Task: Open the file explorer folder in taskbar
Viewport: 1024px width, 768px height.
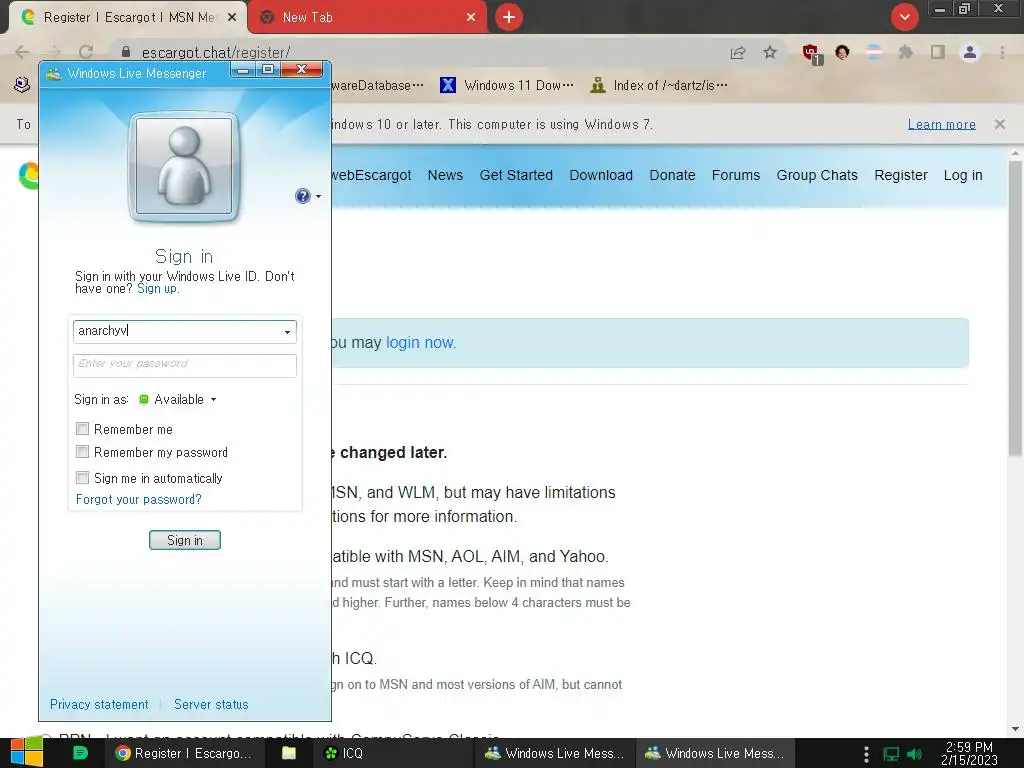Action: (x=289, y=753)
